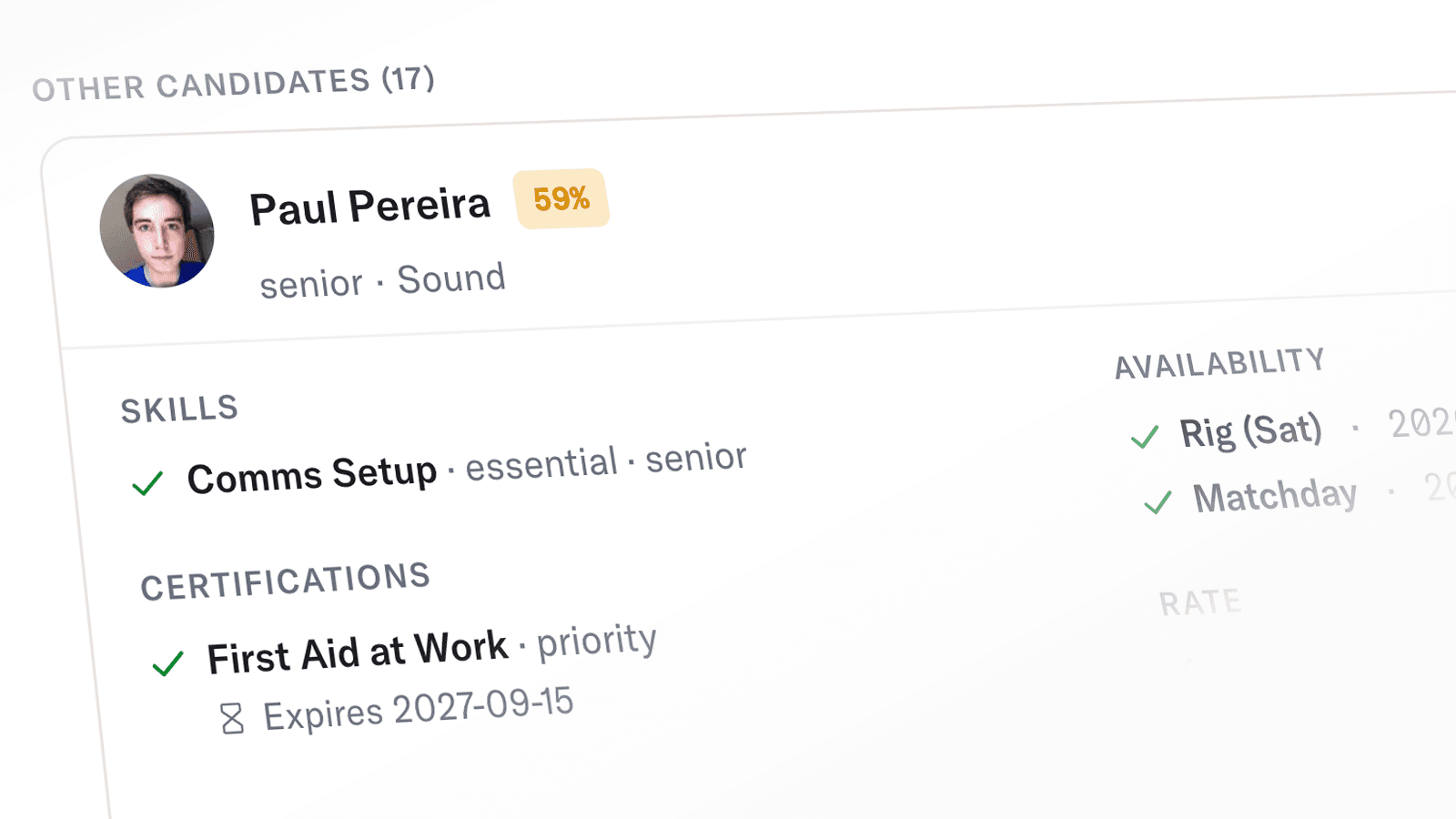Click the green check beside First Aid at Work
Viewport: 1456px width, 819px height.
[168, 662]
